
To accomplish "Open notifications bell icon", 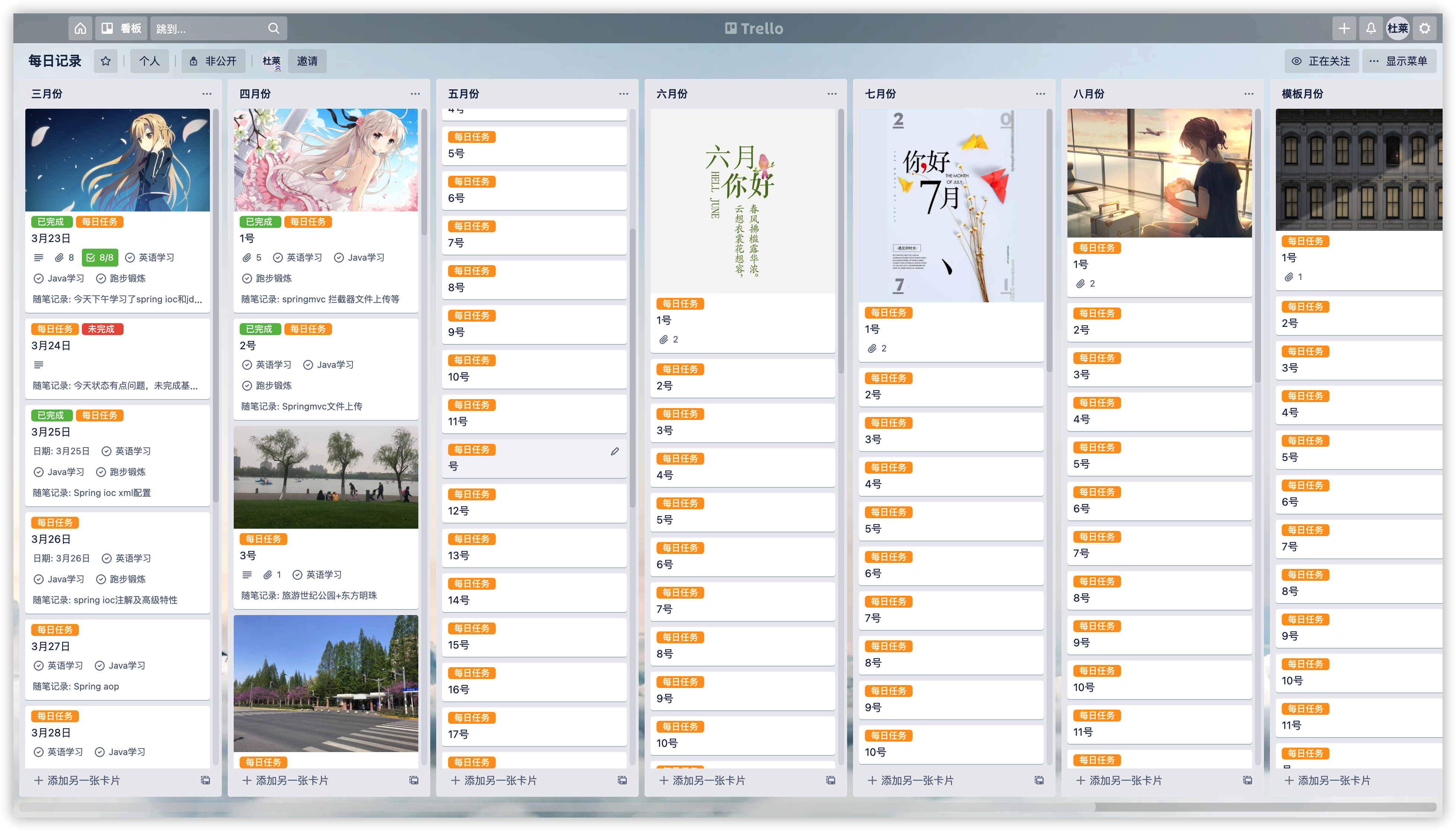I will click(x=1370, y=28).
